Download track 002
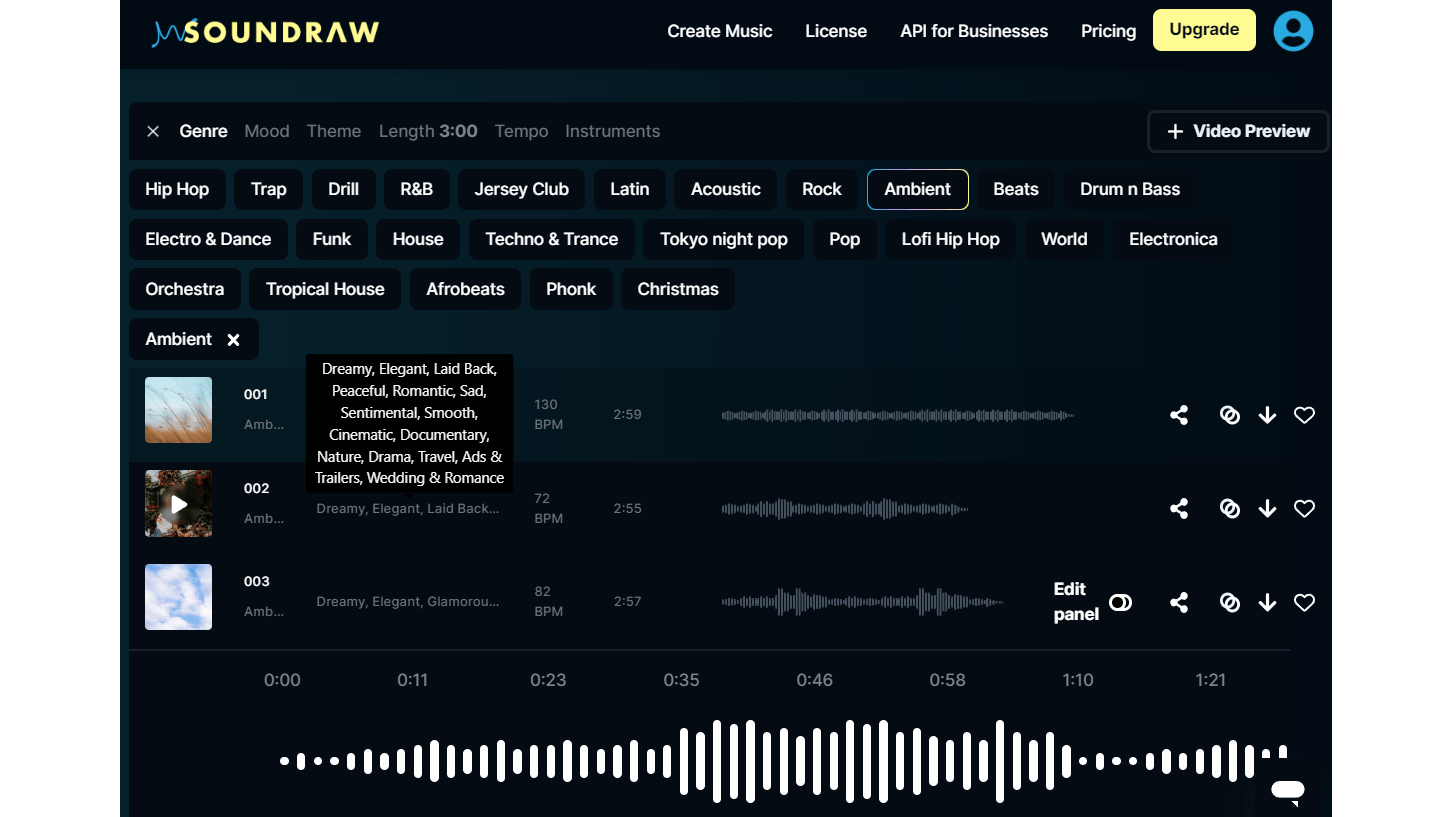The image size is (1452, 817). [x=1267, y=508]
